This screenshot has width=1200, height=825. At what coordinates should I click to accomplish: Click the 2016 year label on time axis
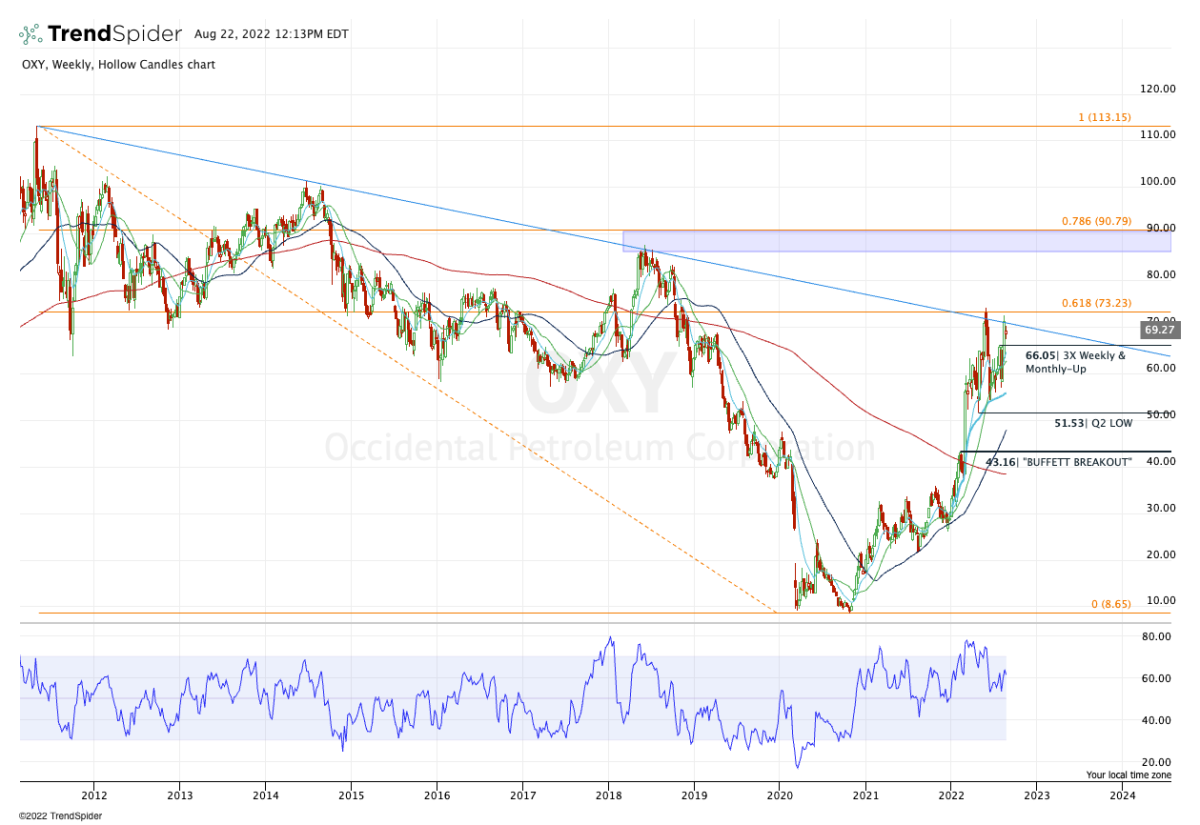[436, 797]
